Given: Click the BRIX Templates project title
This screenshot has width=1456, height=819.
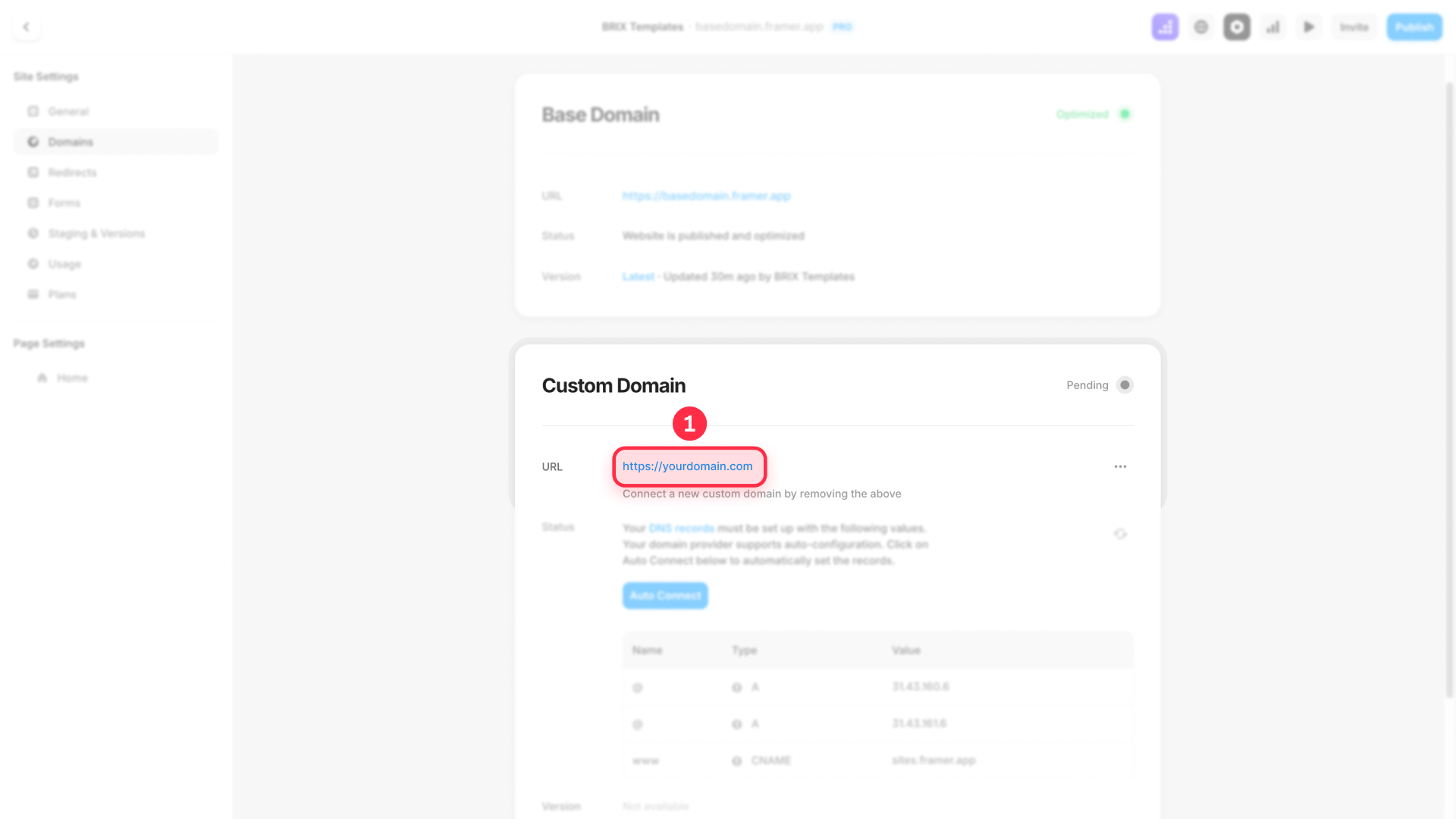Looking at the screenshot, I should [642, 27].
